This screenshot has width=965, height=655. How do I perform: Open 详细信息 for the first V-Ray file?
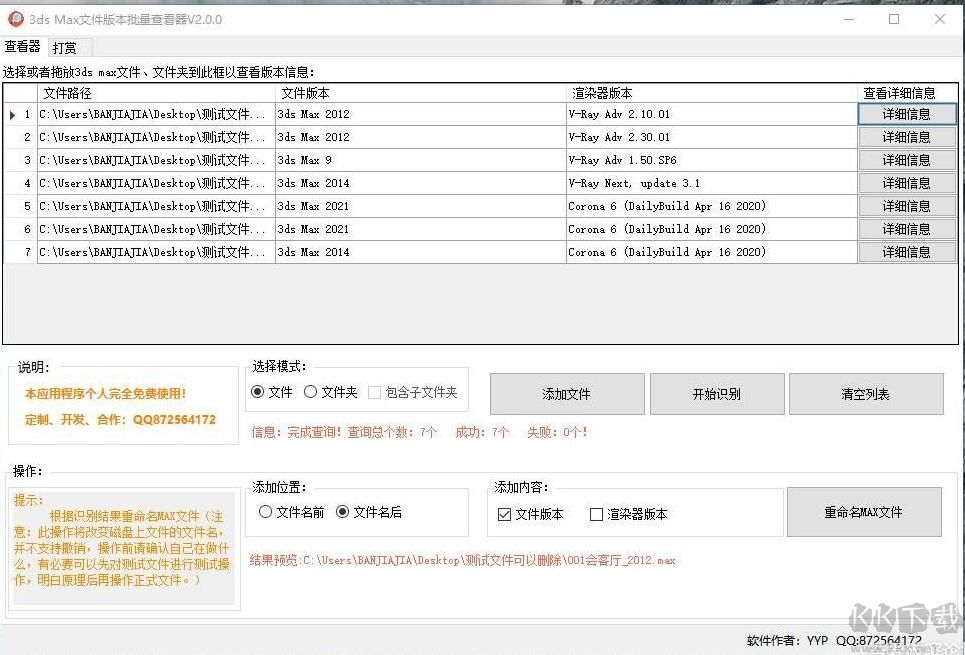point(906,113)
